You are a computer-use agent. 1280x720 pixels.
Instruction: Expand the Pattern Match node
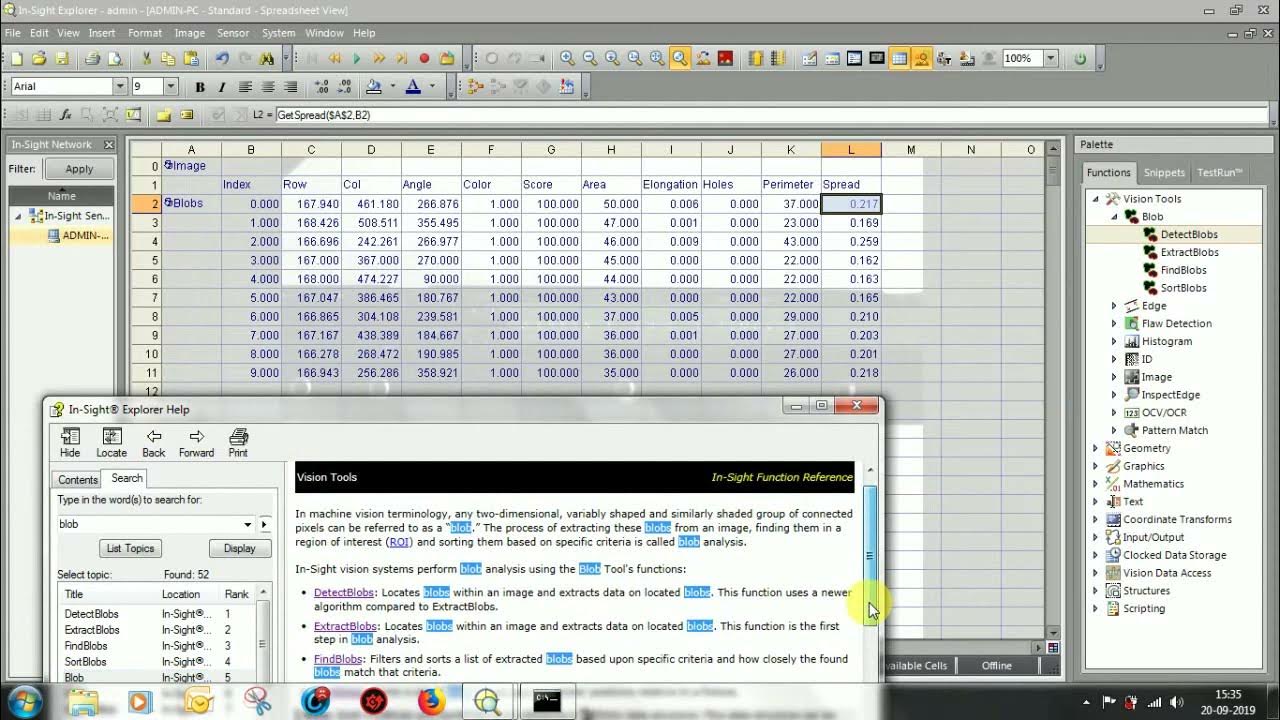[x=1114, y=430]
